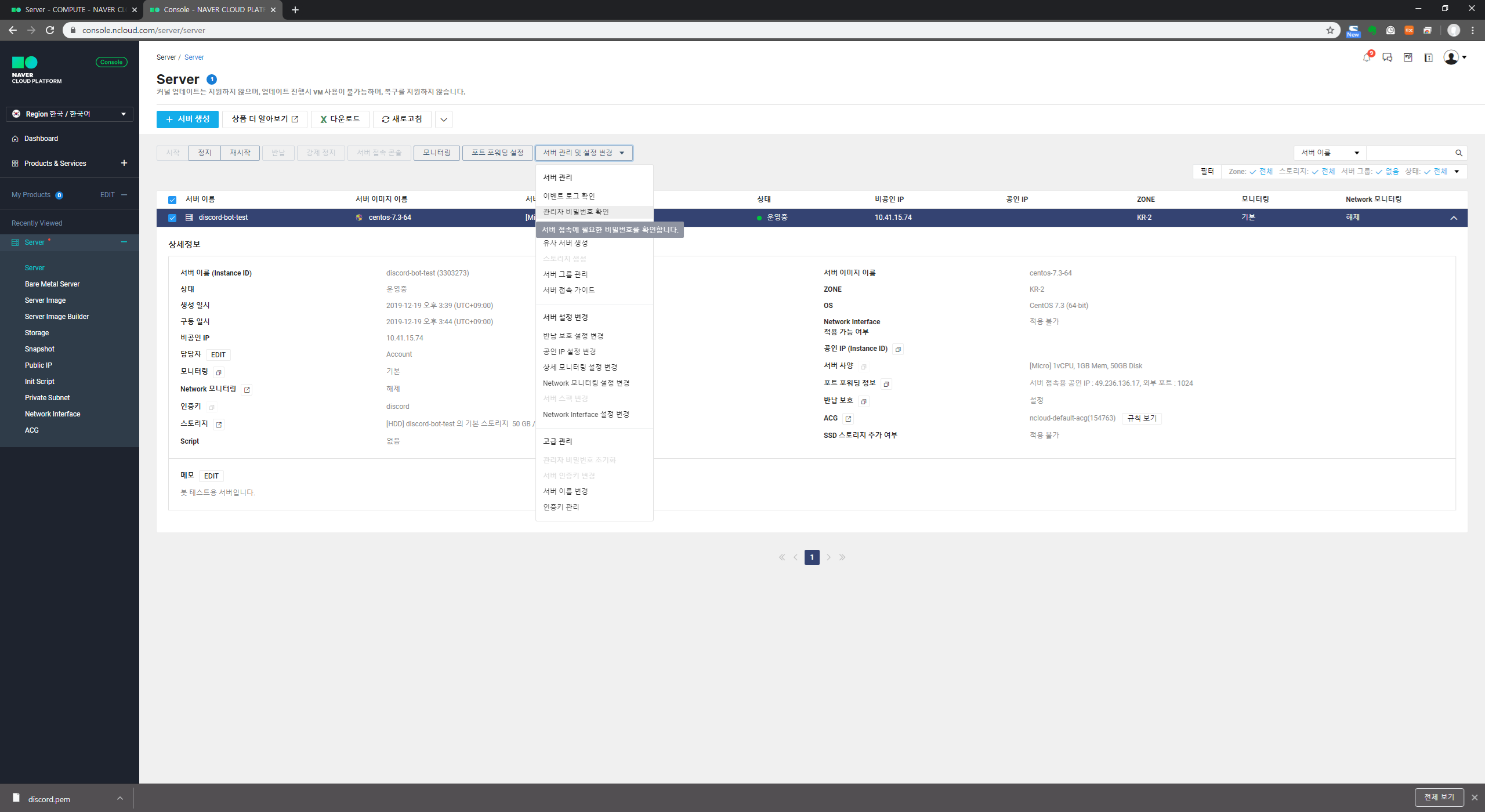Open the Region 한국 / 한국어 dropdown
Viewport: 1485px width, 812px height.
[70, 114]
